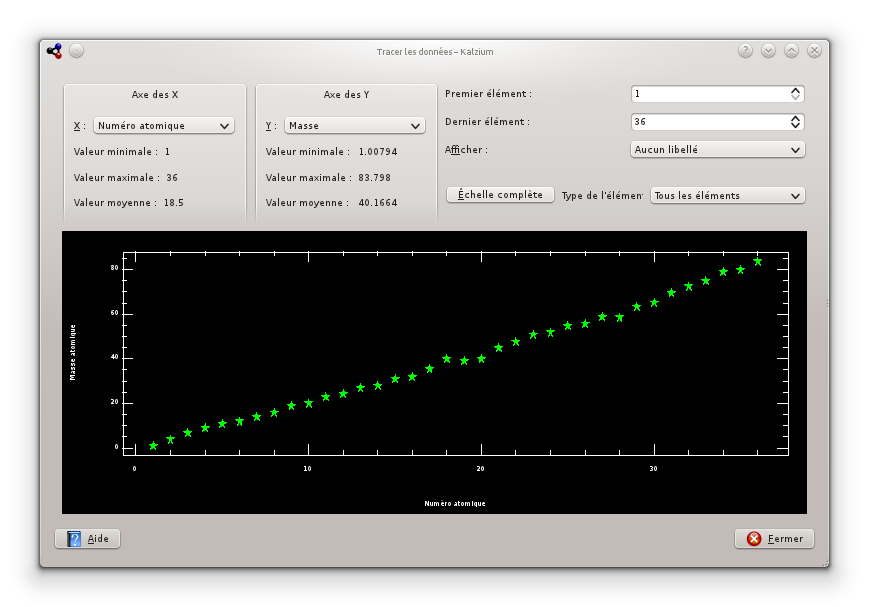Open the X axis Numéro atomique dropdown

[163, 125]
